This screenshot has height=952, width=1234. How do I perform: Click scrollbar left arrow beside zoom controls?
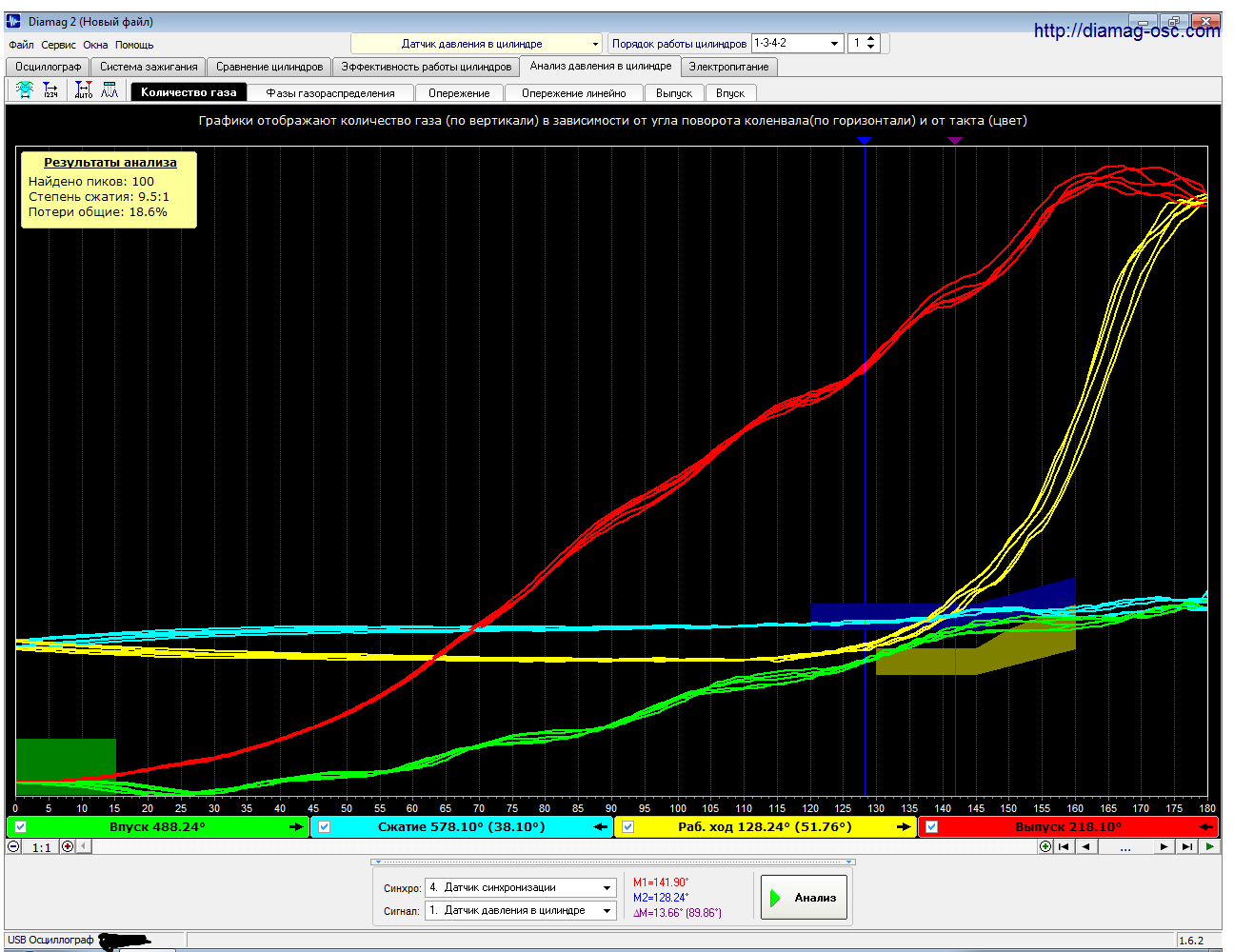(83, 846)
